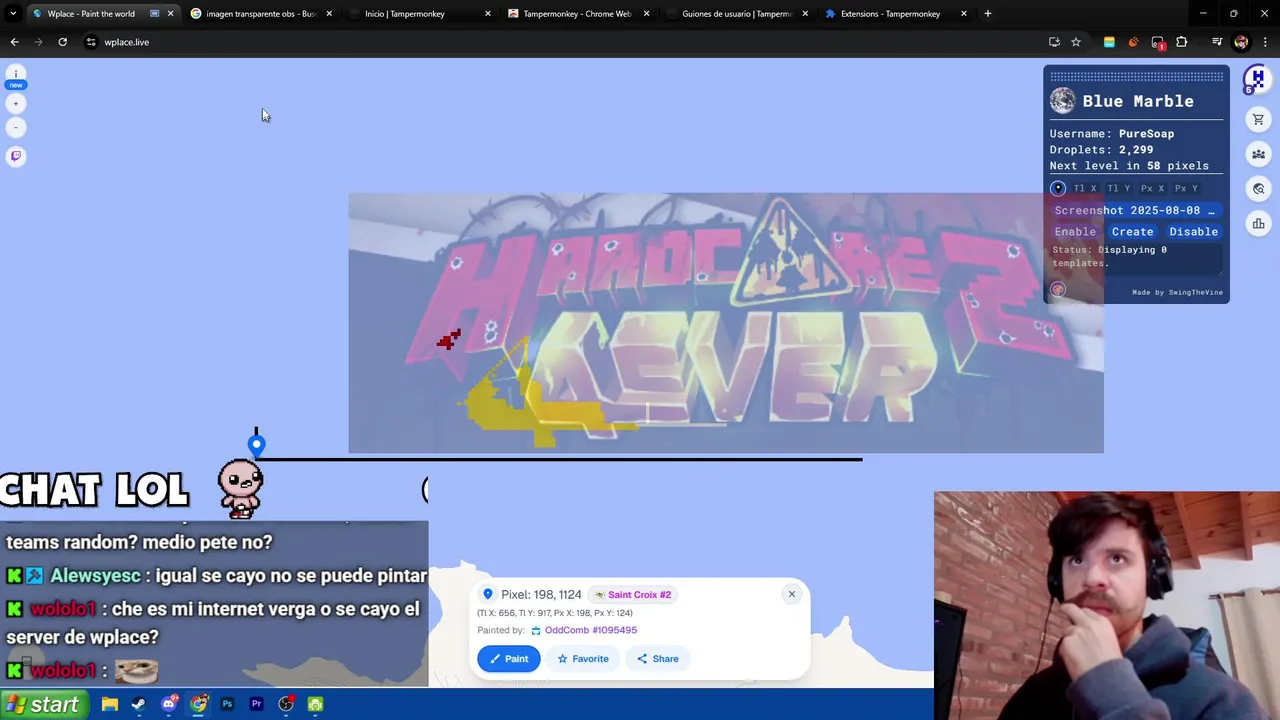1280x720 pixels.
Task: Click the Blue Marble dotted drag handle bar
Action: tap(1136, 76)
